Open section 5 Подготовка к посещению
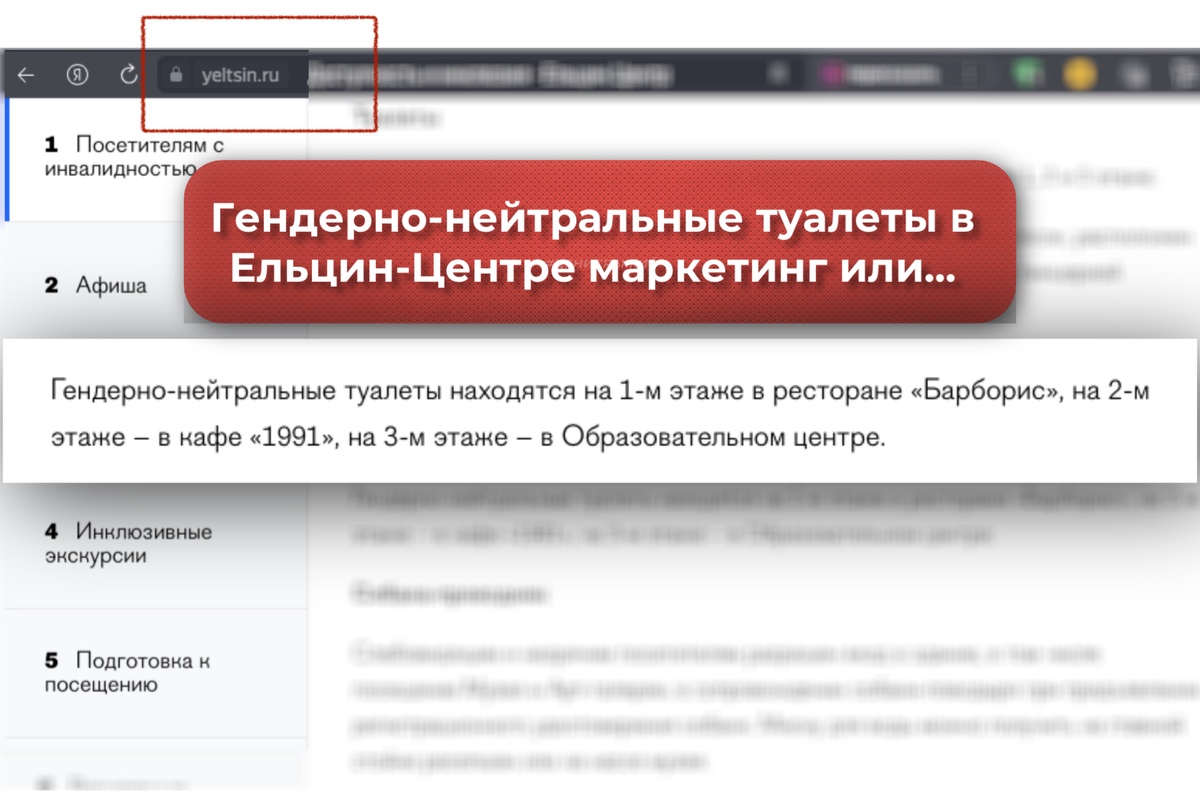Screen dimensions: 1200x800 tap(127, 673)
